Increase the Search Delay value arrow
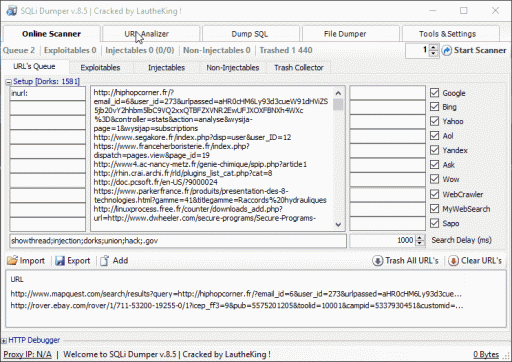 (420, 237)
